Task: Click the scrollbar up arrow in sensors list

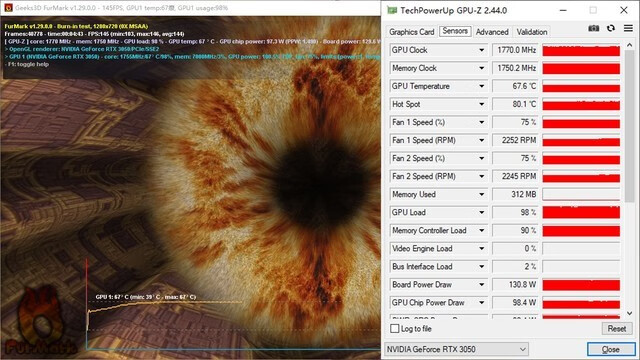Action: 629,45
